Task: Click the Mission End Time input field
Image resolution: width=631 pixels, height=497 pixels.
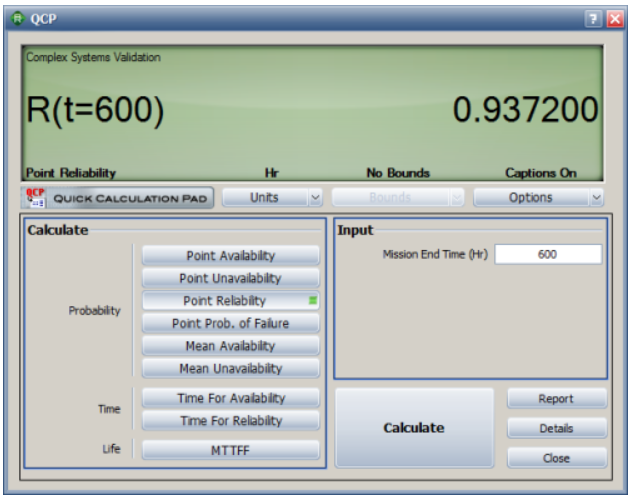Action: pos(548,254)
